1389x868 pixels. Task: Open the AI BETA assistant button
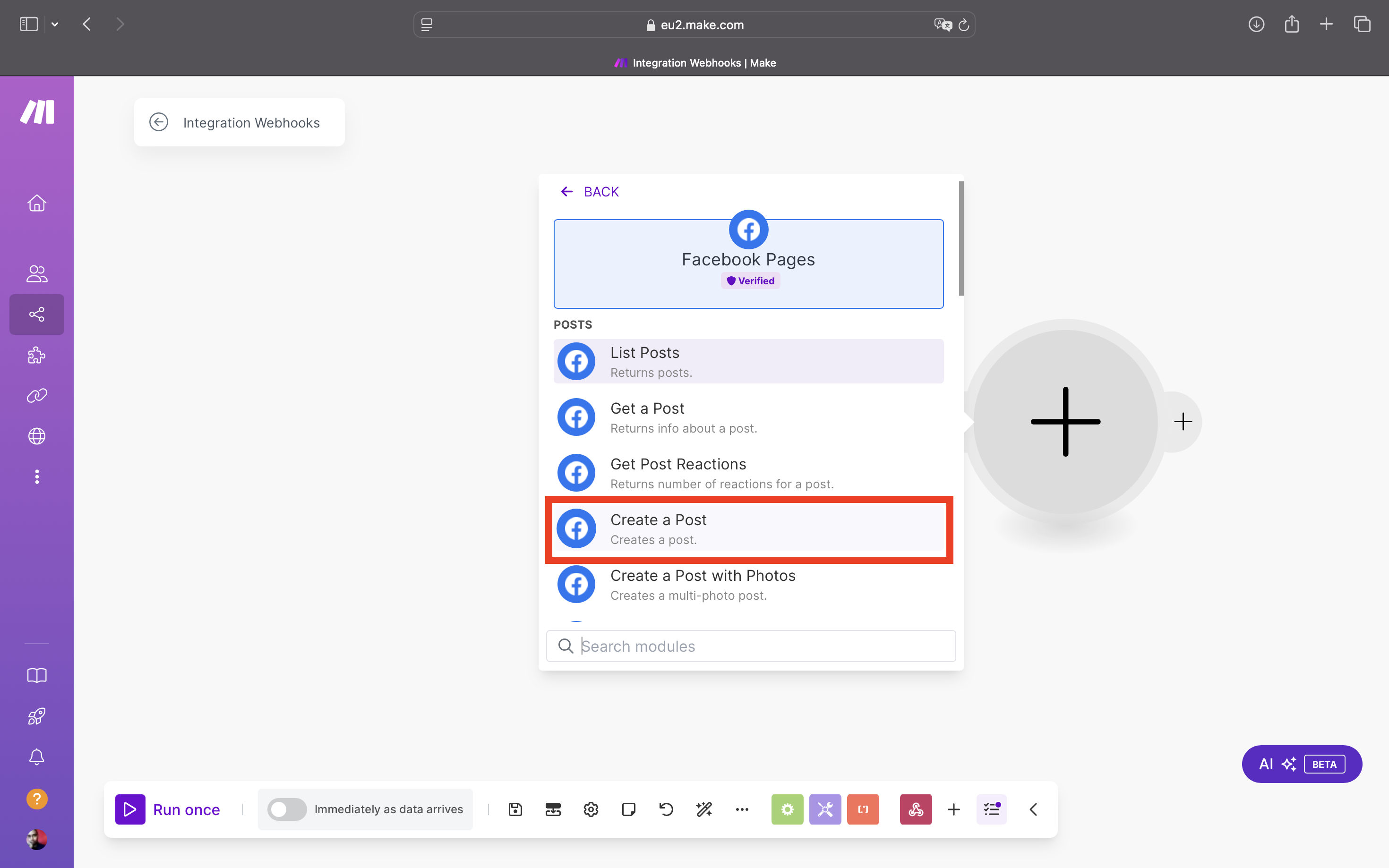[x=1302, y=764]
